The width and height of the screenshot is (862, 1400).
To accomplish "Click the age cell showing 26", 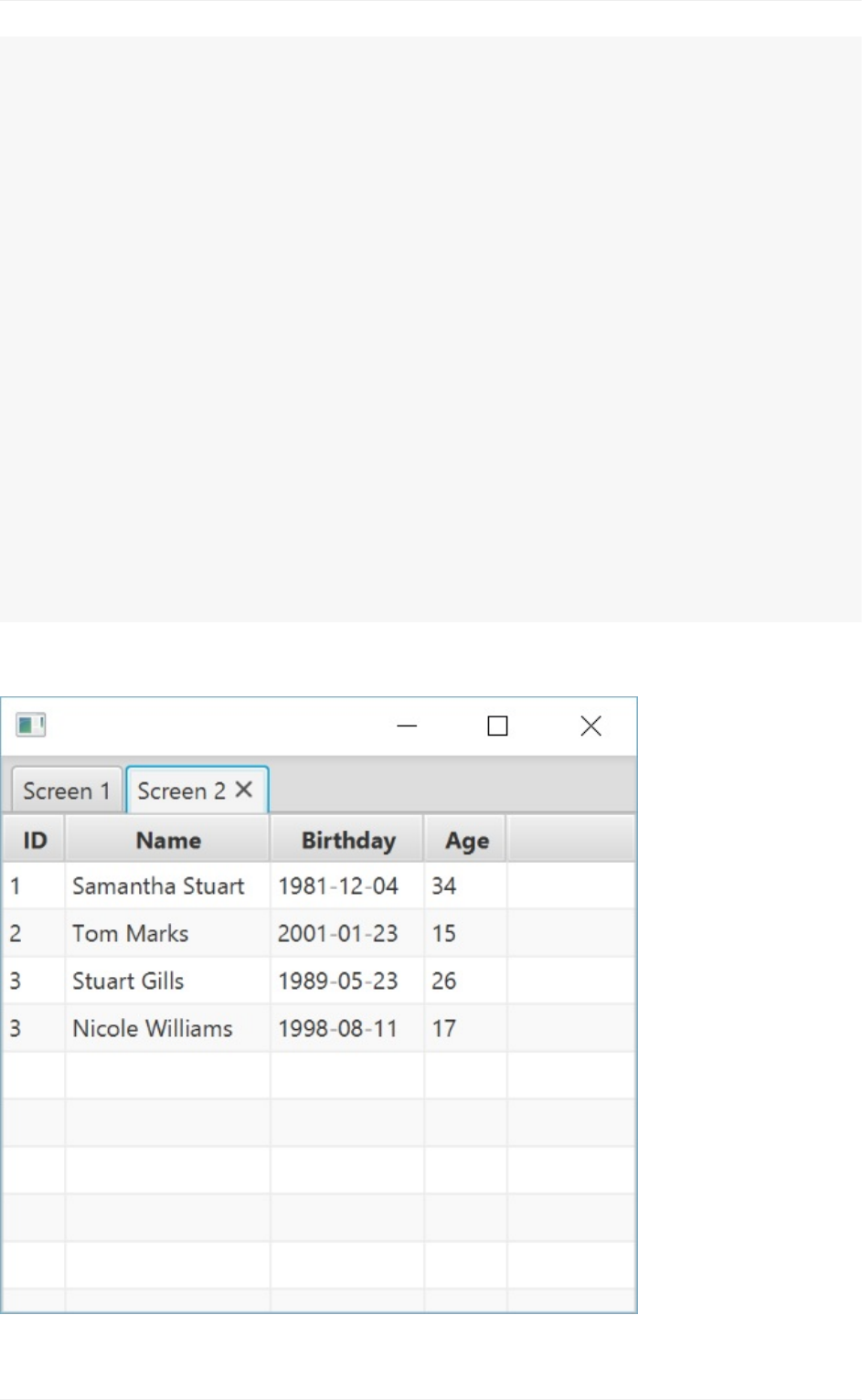I will 444,981.
